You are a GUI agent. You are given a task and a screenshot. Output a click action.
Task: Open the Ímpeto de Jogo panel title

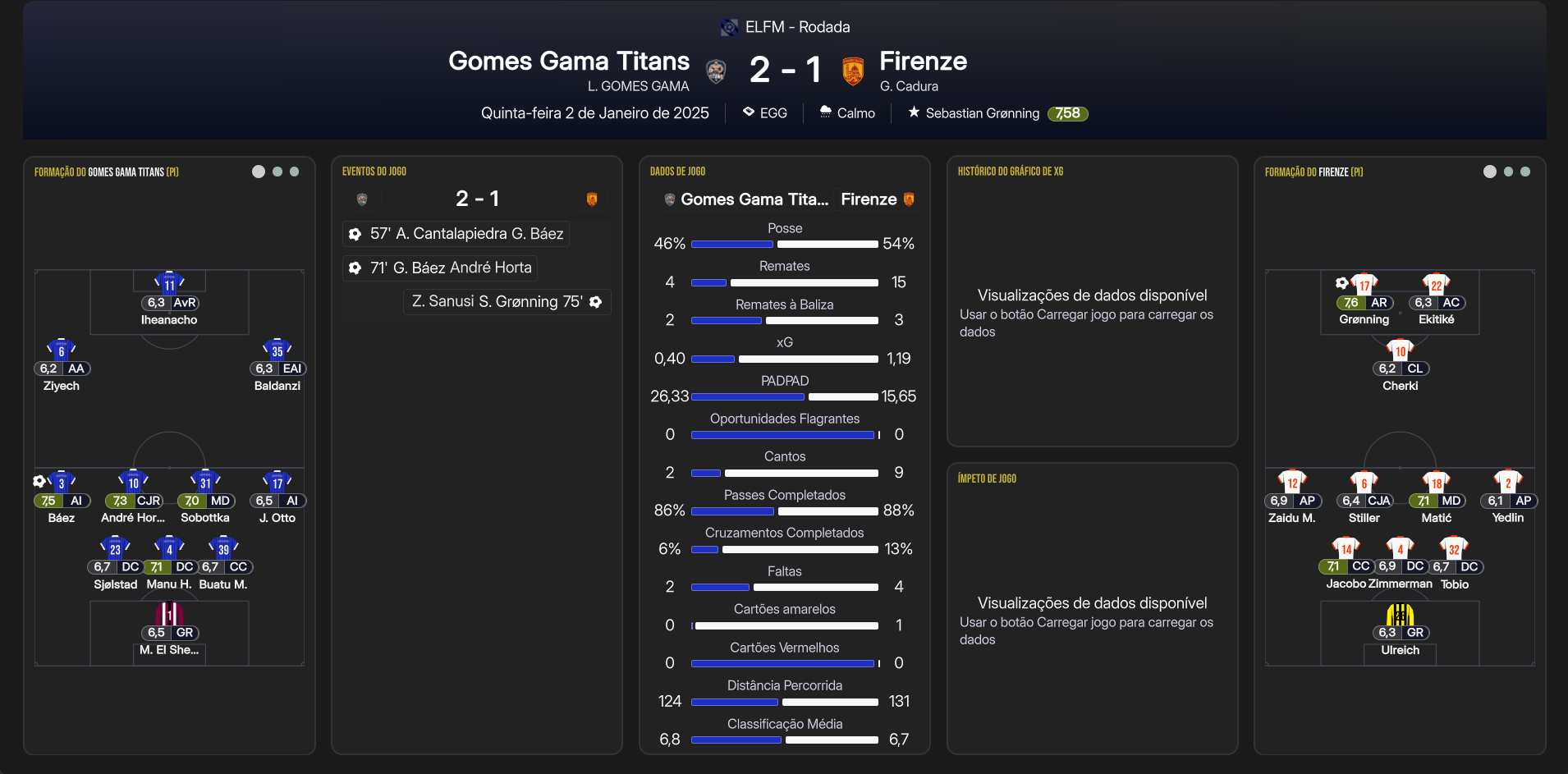tap(987, 479)
